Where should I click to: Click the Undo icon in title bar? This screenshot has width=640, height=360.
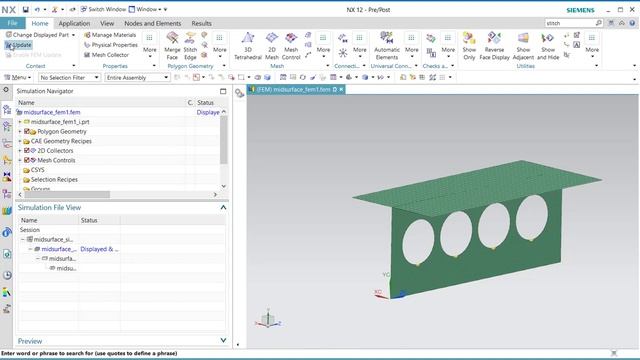(37, 9)
